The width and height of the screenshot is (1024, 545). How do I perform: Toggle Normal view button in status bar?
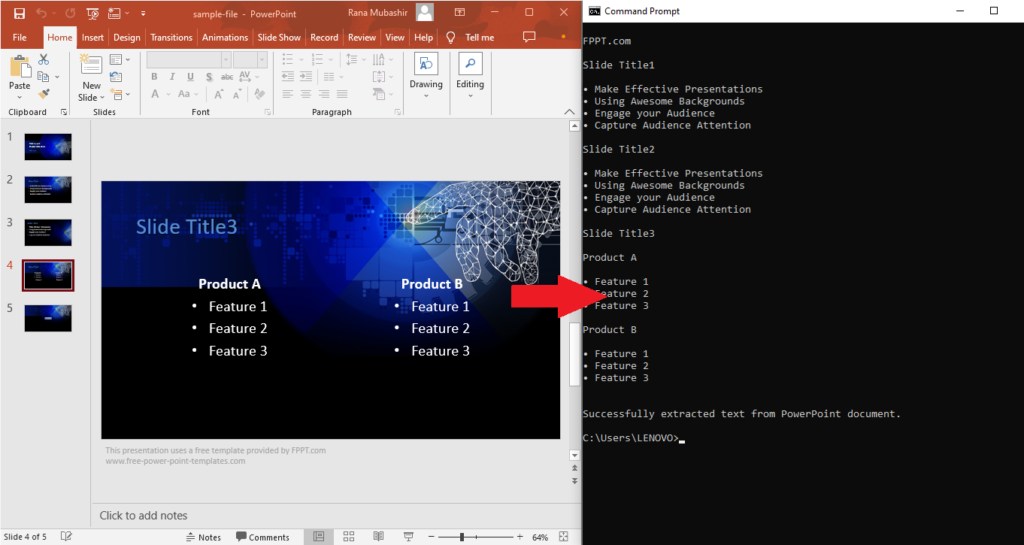click(x=318, y=537)
